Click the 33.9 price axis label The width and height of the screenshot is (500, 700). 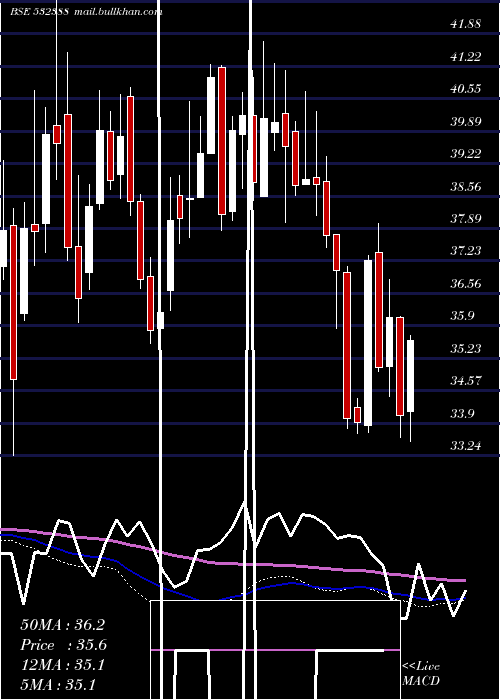click(462, 413)
